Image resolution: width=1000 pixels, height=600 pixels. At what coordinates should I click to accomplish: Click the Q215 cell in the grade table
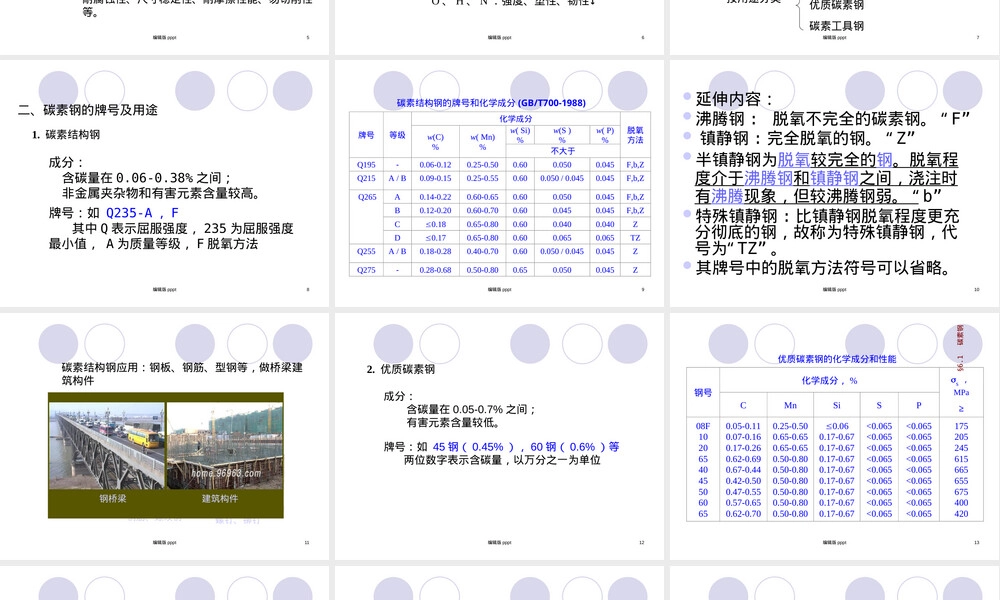366,179
